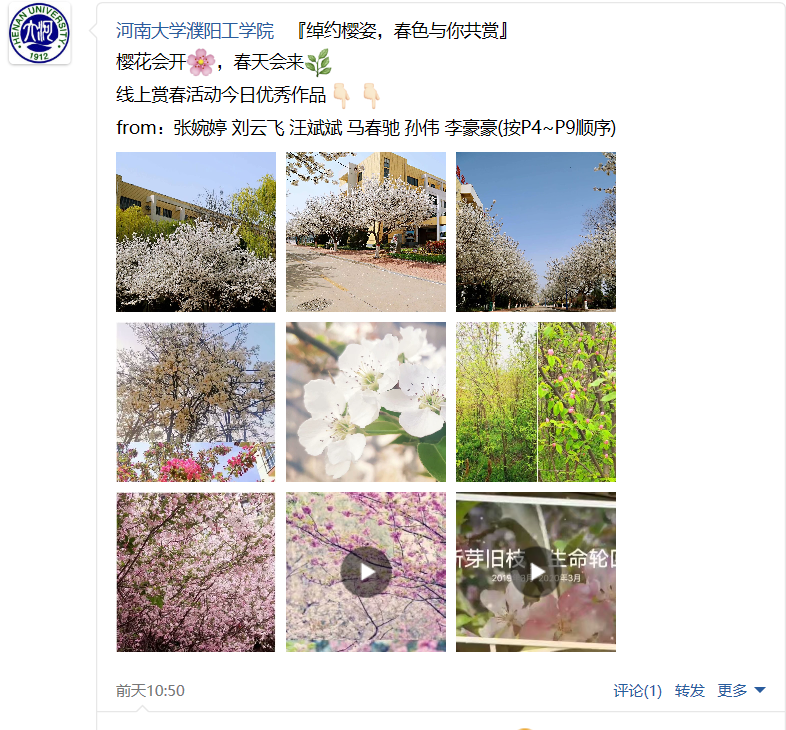Viewport: 786px width, 730px height.
Task: Click the second pointing-down hand emoji
Action: [371, 95]
